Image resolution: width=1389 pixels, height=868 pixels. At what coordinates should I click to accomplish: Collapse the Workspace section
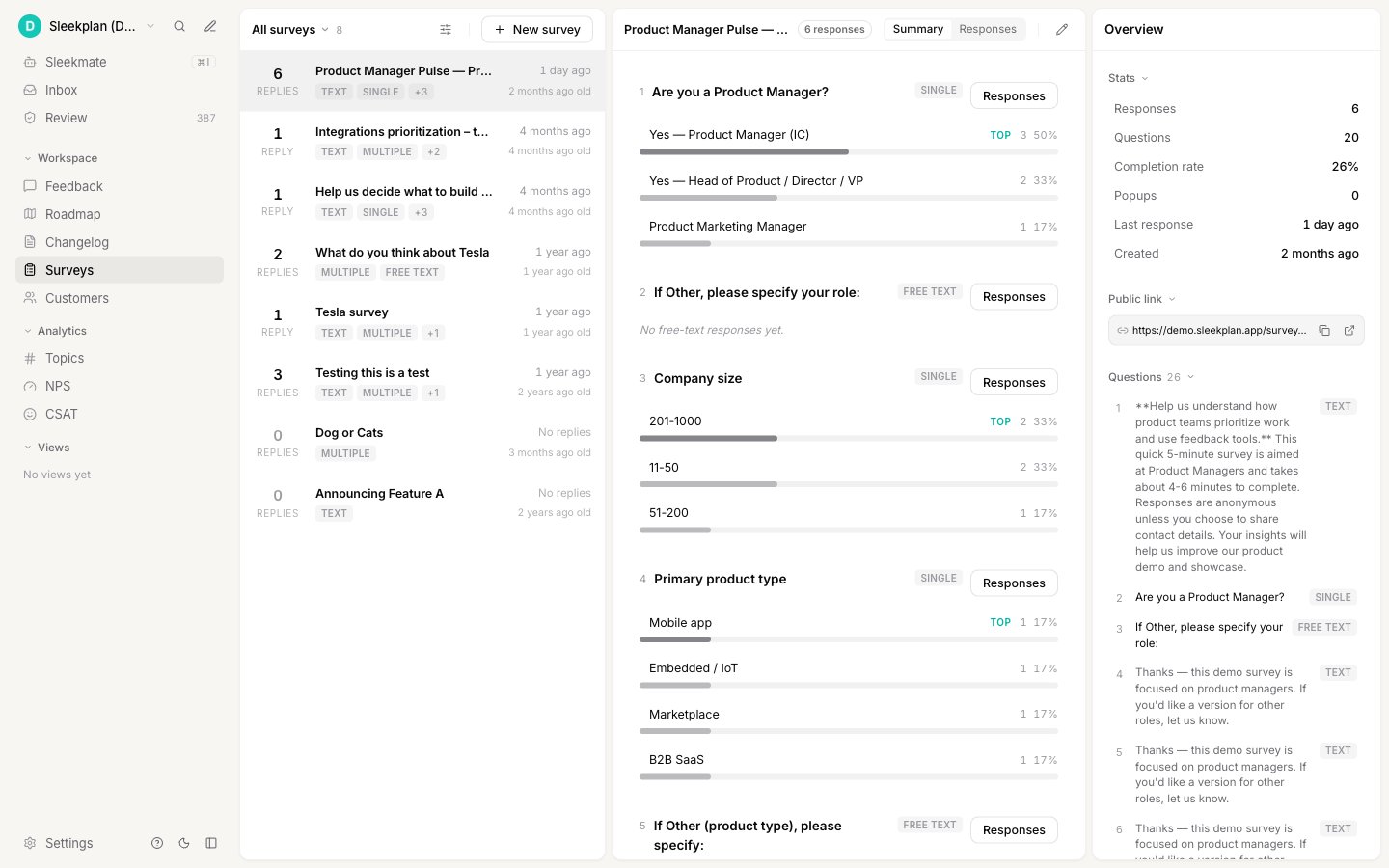coord(61,158)
